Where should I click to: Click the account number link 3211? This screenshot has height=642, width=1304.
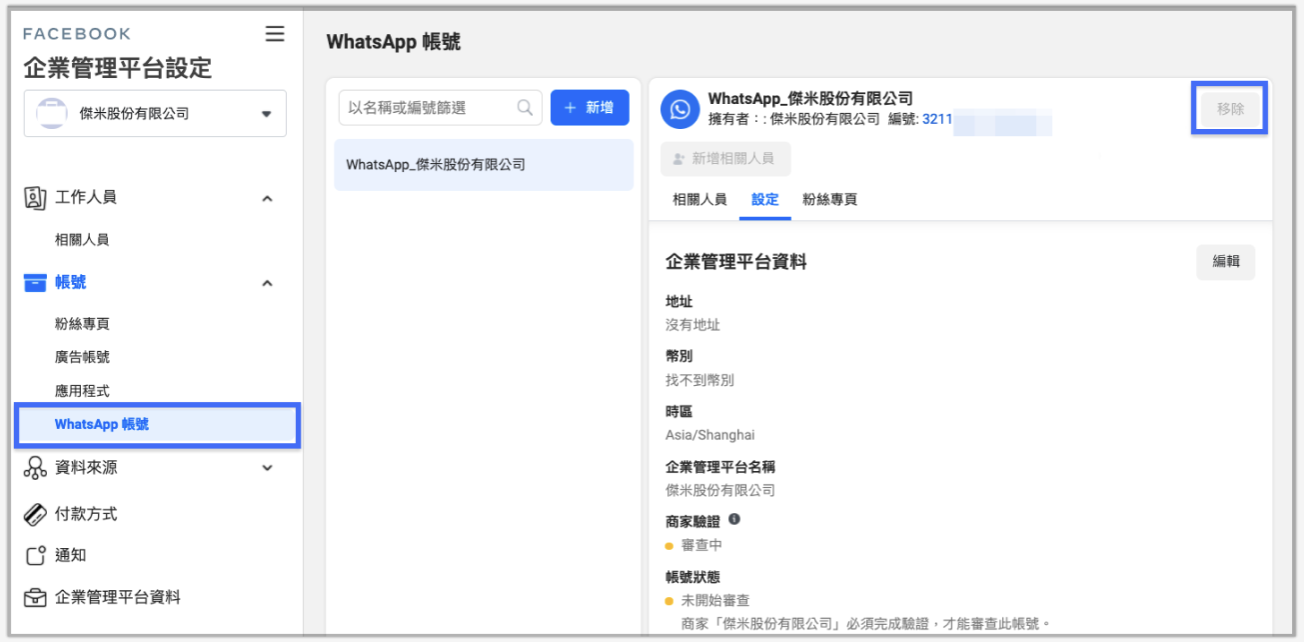coord(937,119)
